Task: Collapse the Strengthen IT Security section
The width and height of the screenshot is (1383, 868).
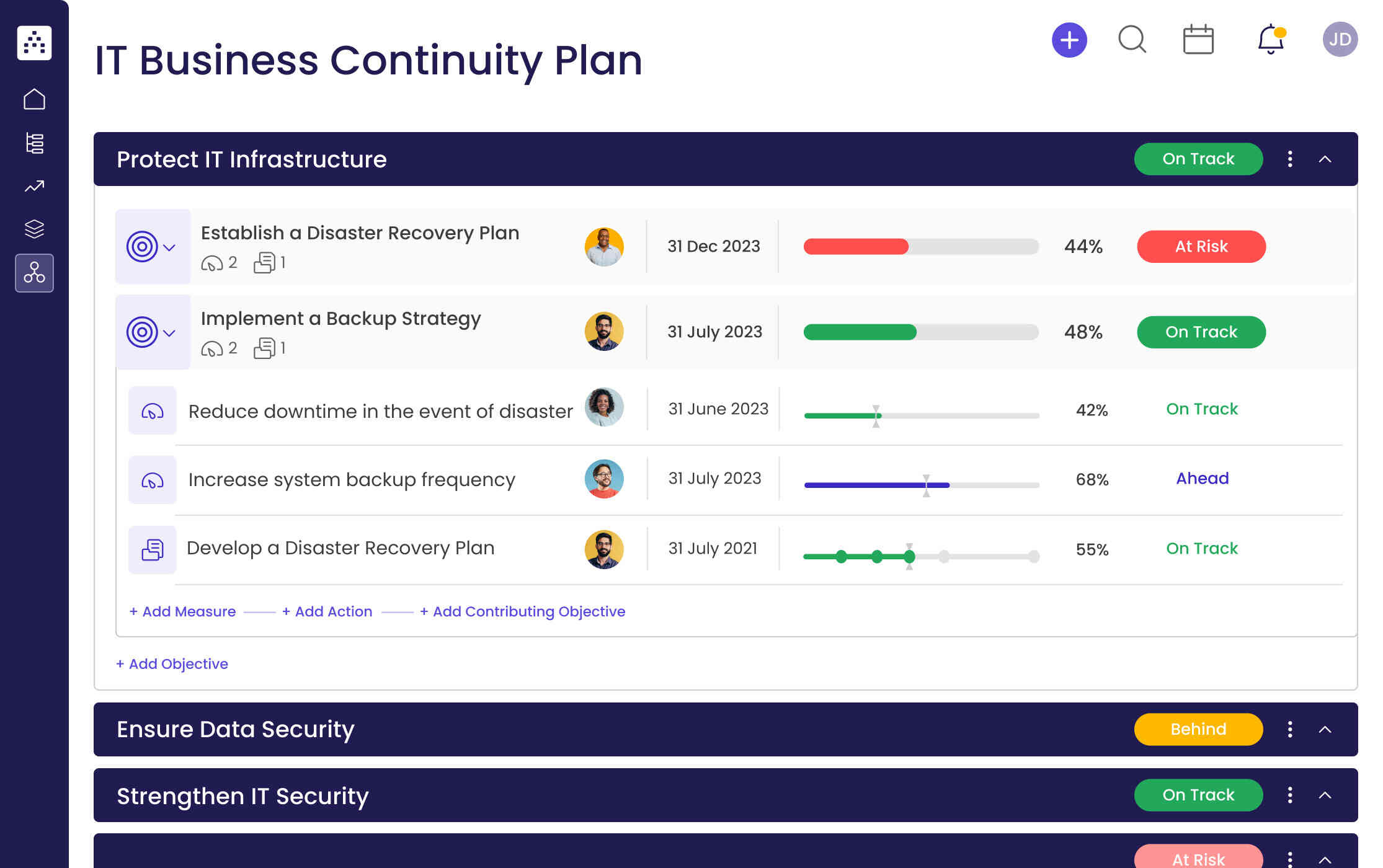Action: [1326, 795]
